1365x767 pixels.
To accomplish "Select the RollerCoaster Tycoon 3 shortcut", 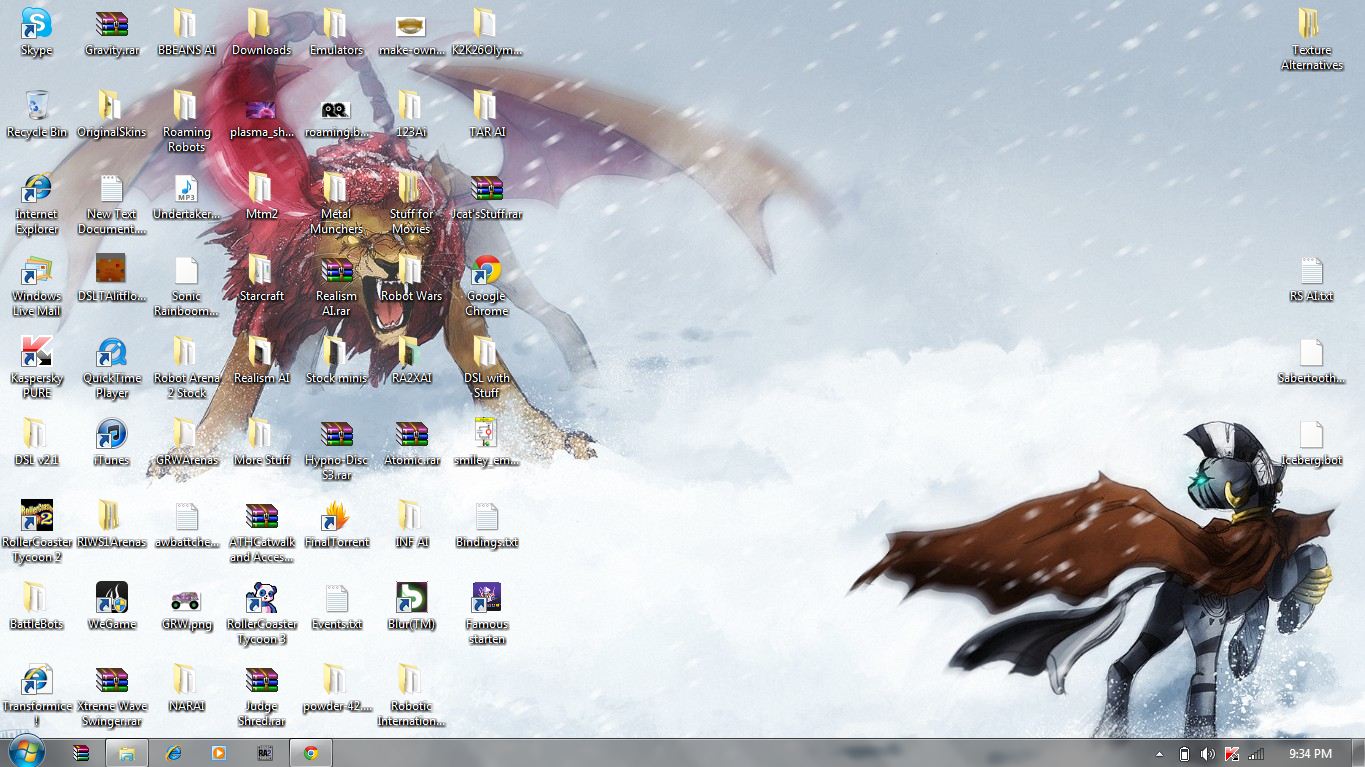I will pyautogui.click(x=261, y=614).
